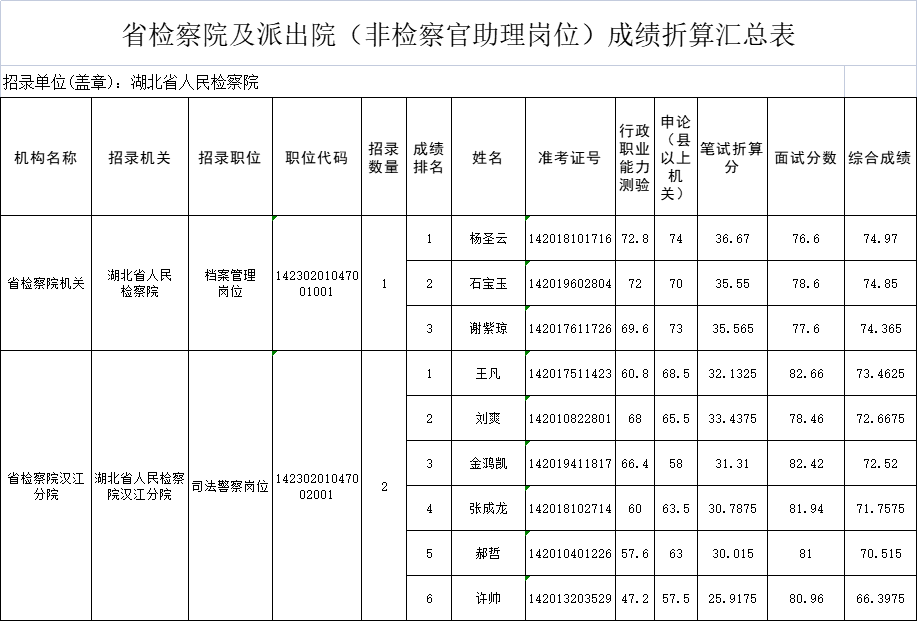The image size is (917, 621).
Task: Click exam number 142019411817
Action: pyautogui.click(x=570, y=463)
